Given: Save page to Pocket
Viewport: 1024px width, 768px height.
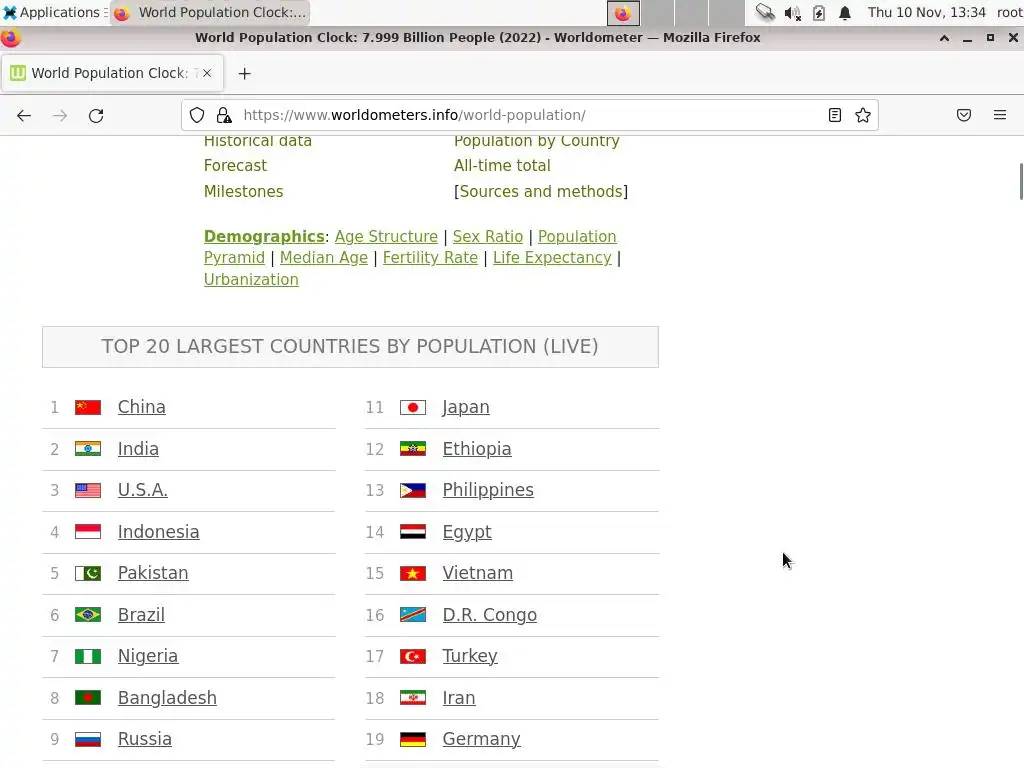Looking at the screenshot, I should 964,116.
